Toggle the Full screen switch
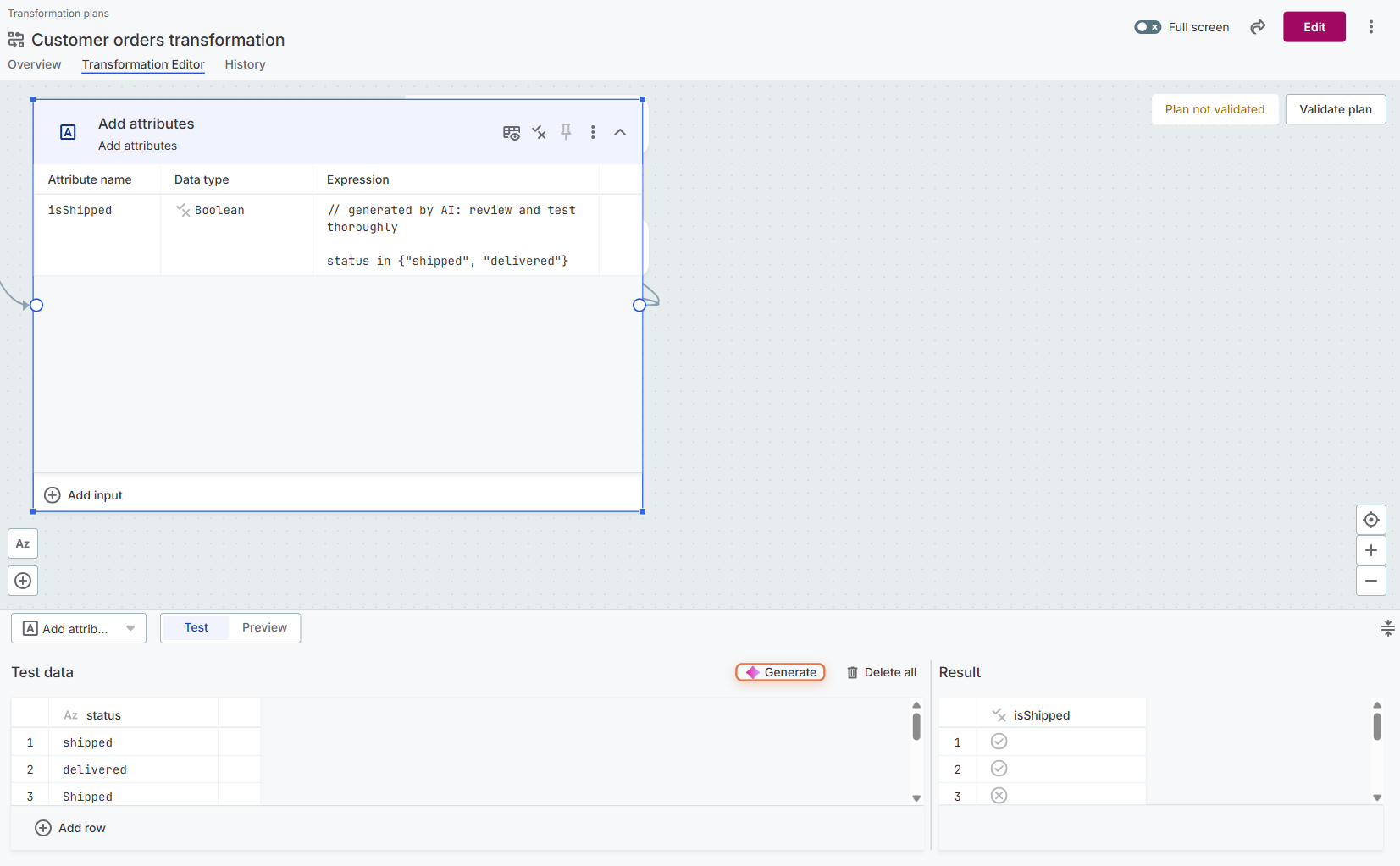 click(x=1148, y=26)
